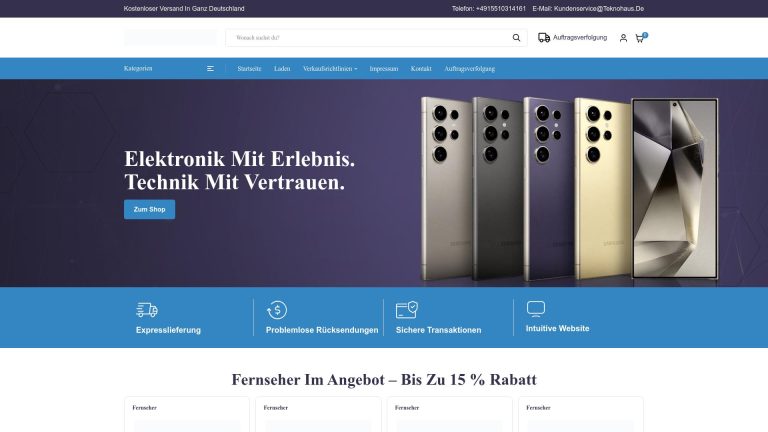Open the Startseite menu item
This screenshot has height=432, width=768.
(x=249, y=69)
